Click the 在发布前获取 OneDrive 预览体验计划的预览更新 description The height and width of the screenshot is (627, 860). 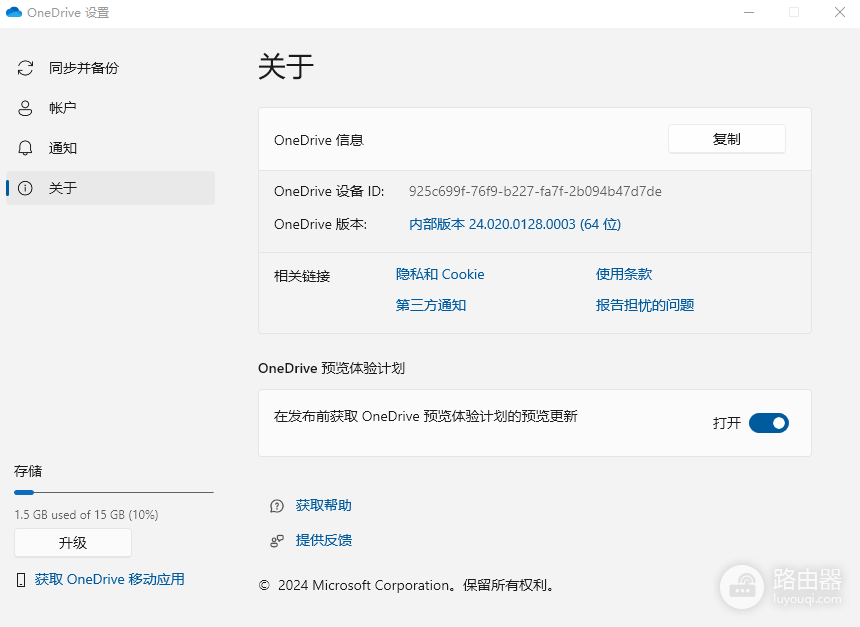click(426, 416)
